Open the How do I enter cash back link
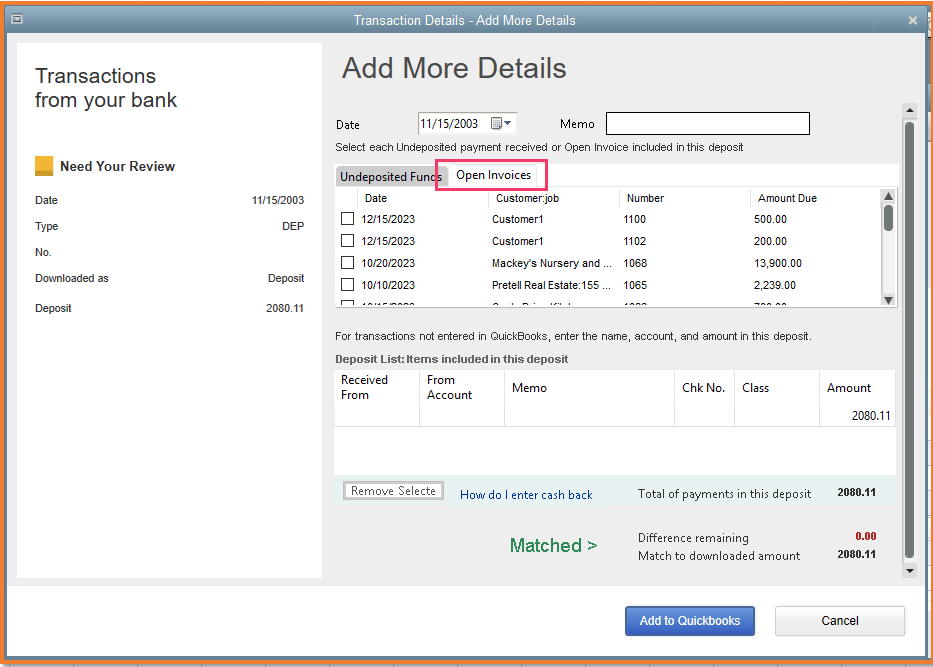The image size is (933, 667). 526,495
